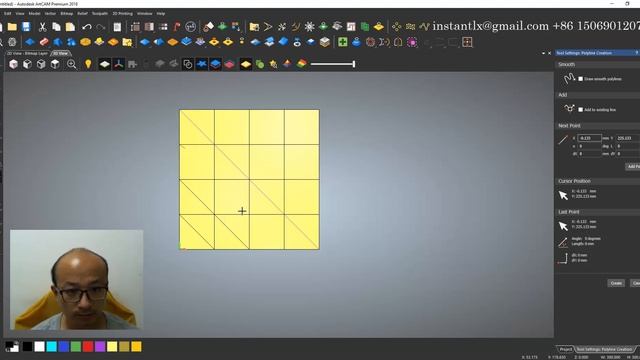Collapse the Next Point section header

[x=597, y=126]
